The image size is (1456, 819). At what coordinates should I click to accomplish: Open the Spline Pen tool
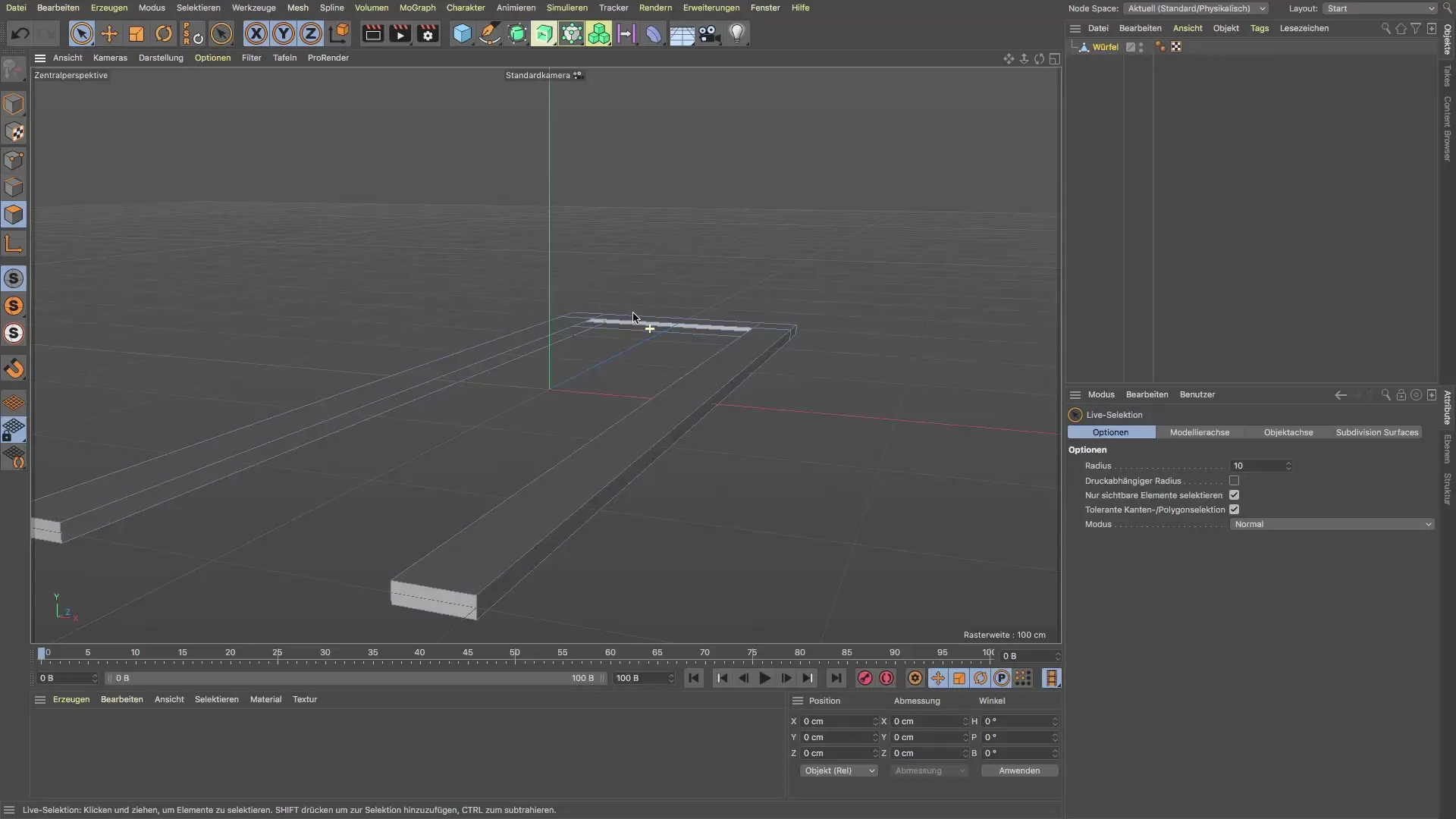coord(490,33)
